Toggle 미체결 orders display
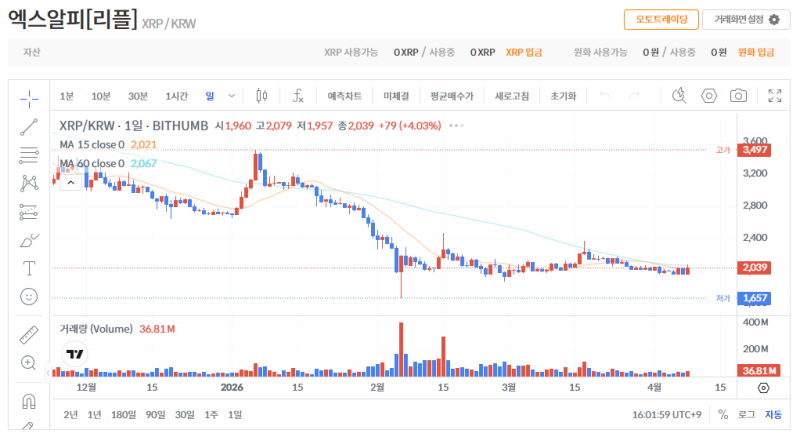 pos(396,96)
